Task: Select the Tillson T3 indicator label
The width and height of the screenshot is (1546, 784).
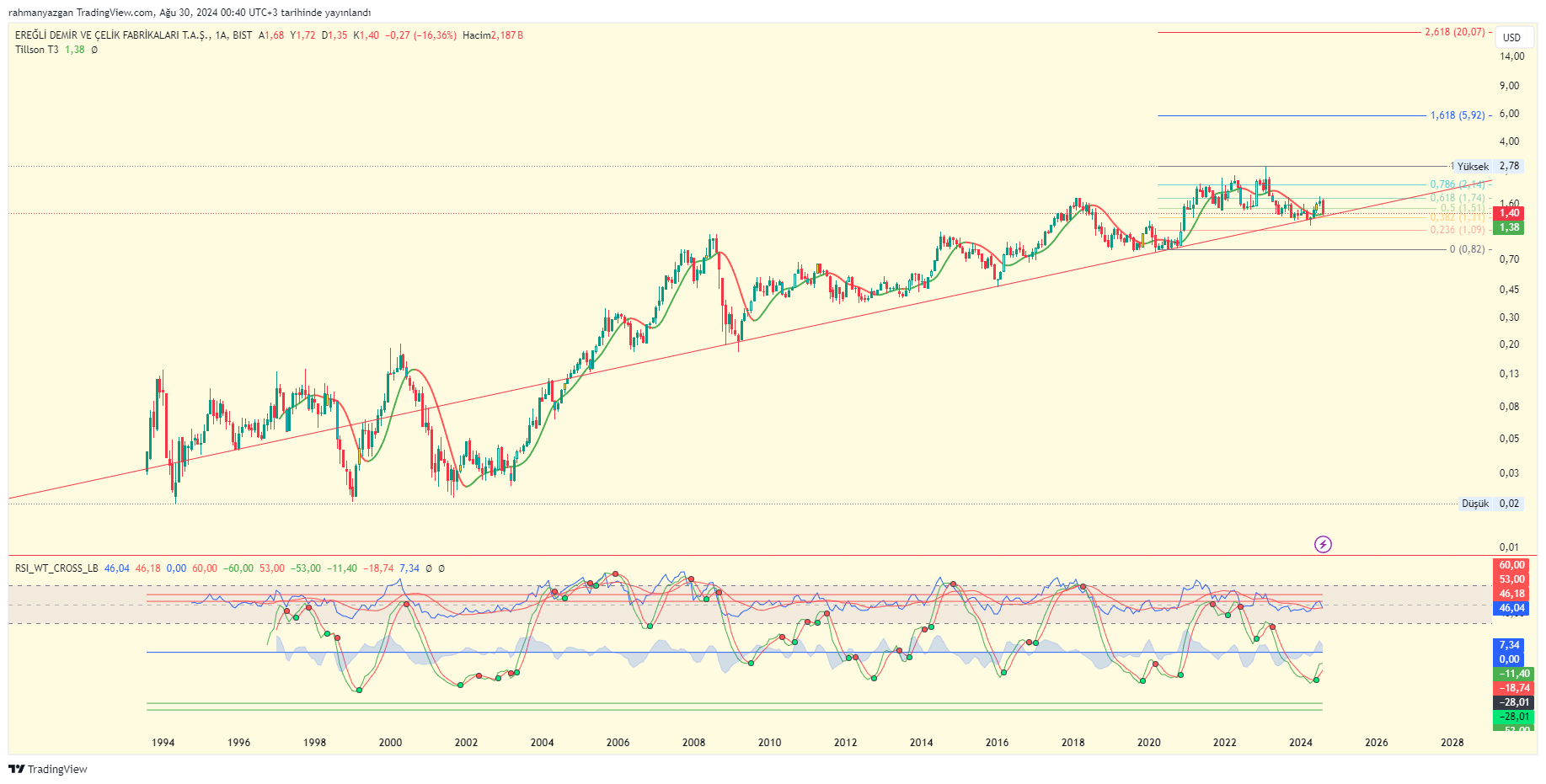Action: click(37, 50)
